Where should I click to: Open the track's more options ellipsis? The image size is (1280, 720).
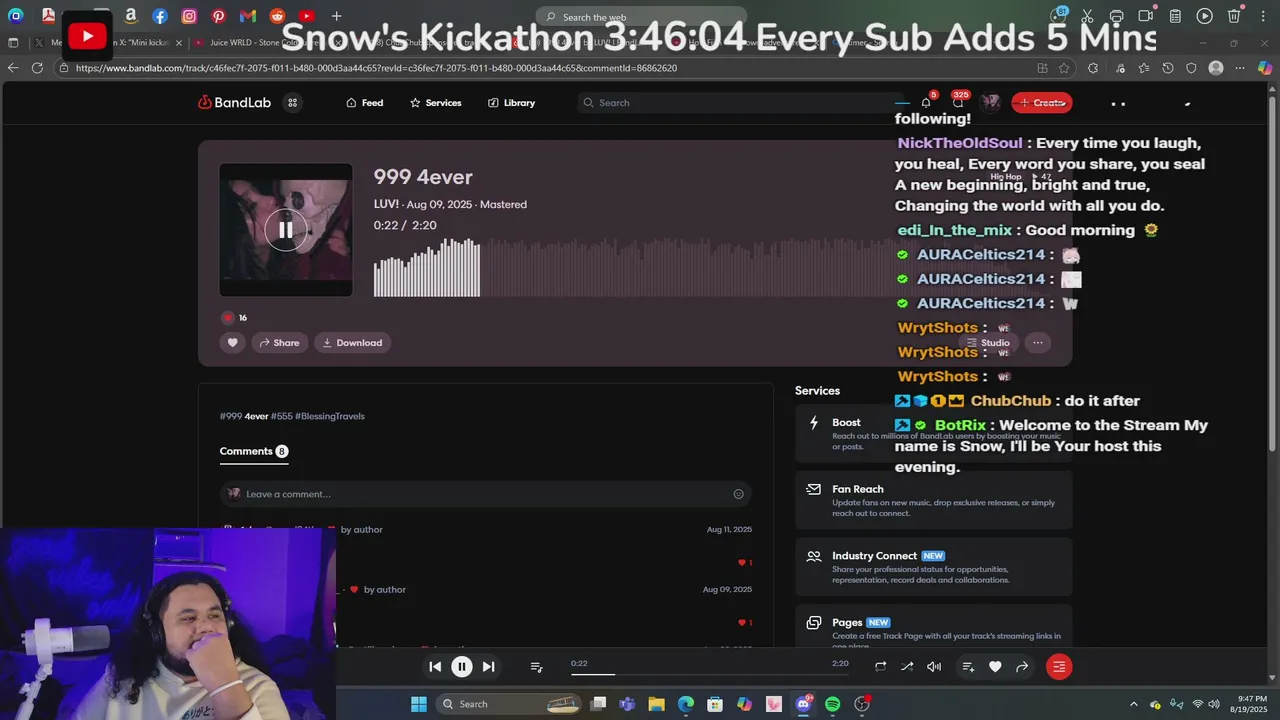point(1038,343)
